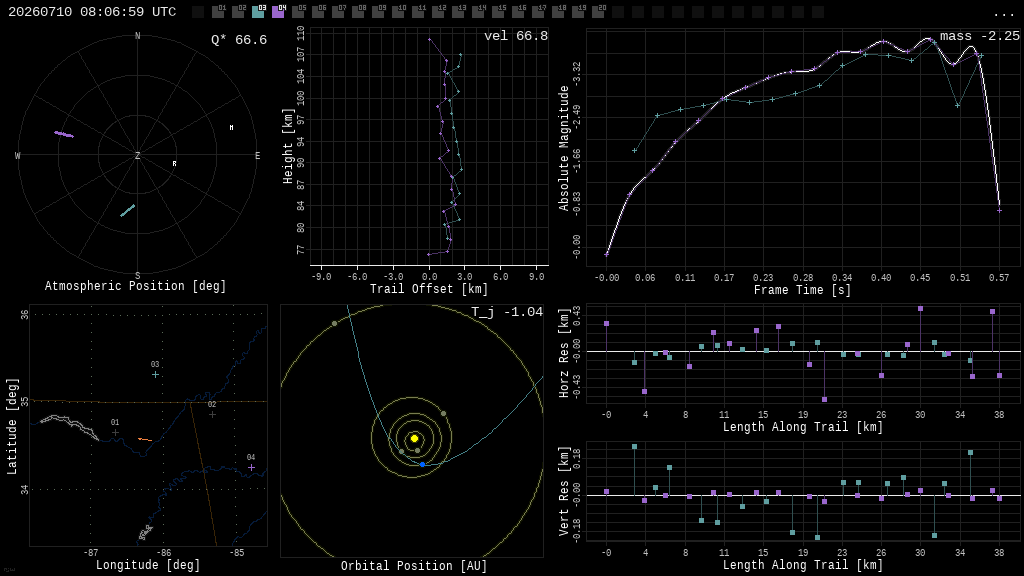Toggle station 16 square in top bar

(x=518, y=12)
